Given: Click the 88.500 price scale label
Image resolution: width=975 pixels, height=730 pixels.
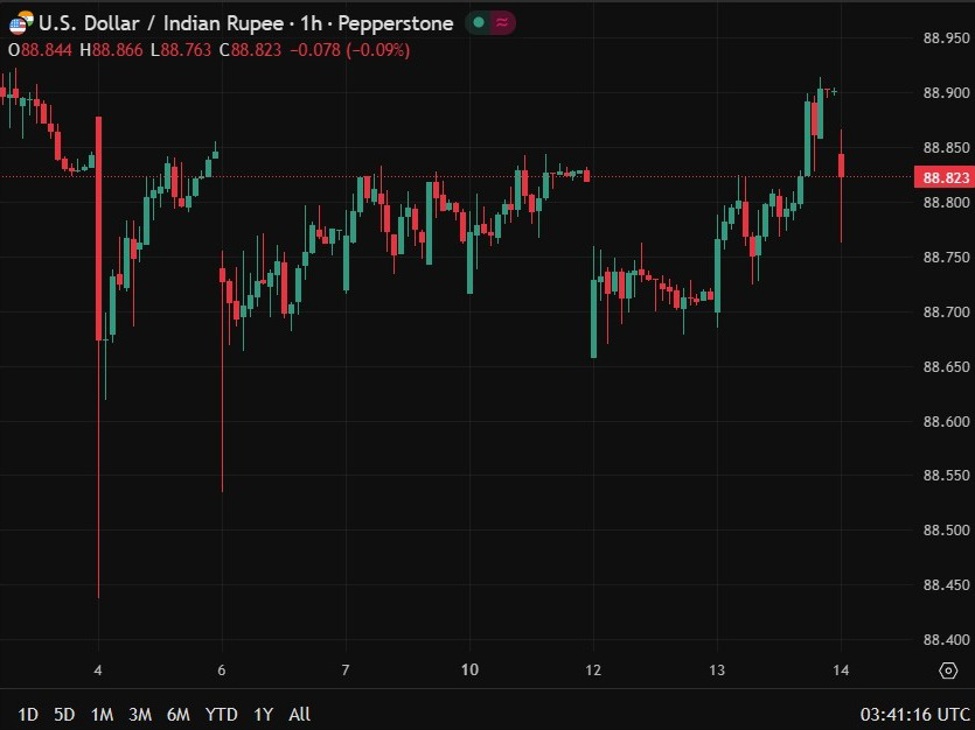Looking at the screenshot, I should click(944, 530).
